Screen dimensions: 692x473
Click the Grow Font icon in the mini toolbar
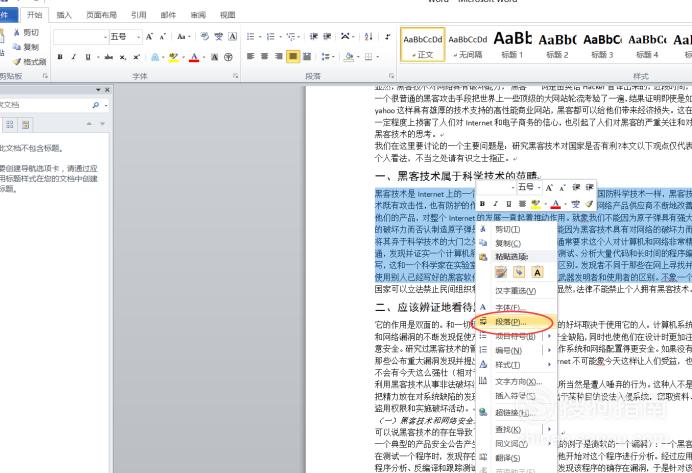point(549,188)
